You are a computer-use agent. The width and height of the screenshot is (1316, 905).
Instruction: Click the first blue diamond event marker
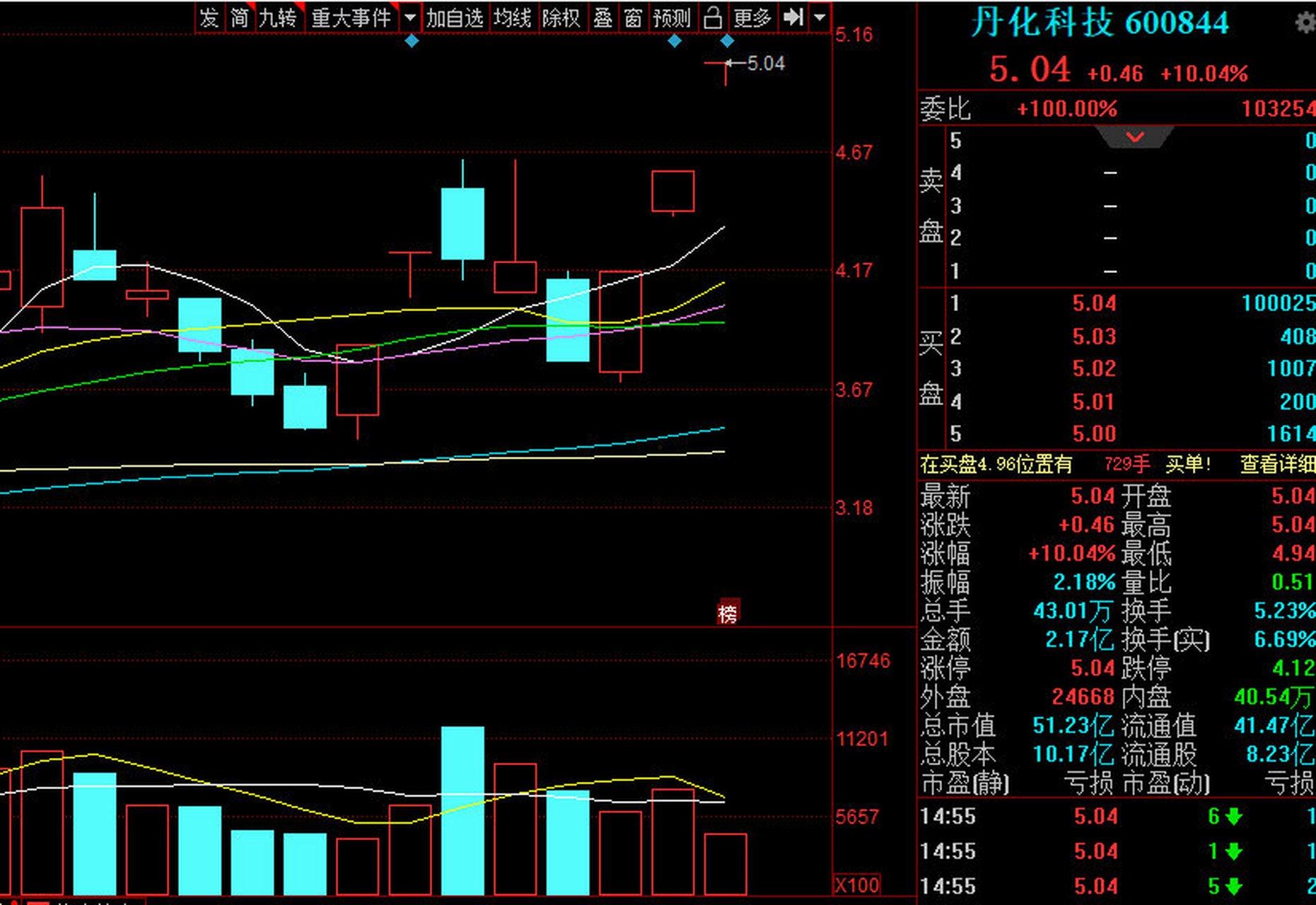(412, 41)
